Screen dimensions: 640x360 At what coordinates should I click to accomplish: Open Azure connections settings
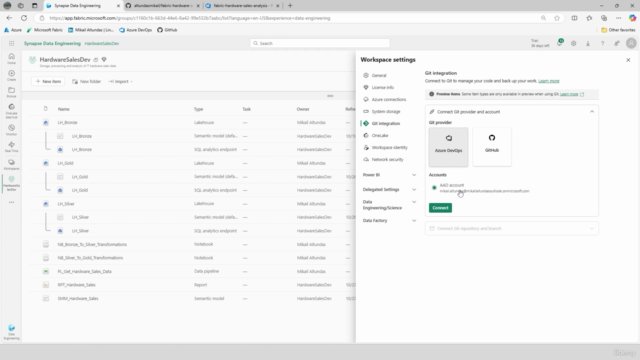point(389,100)
